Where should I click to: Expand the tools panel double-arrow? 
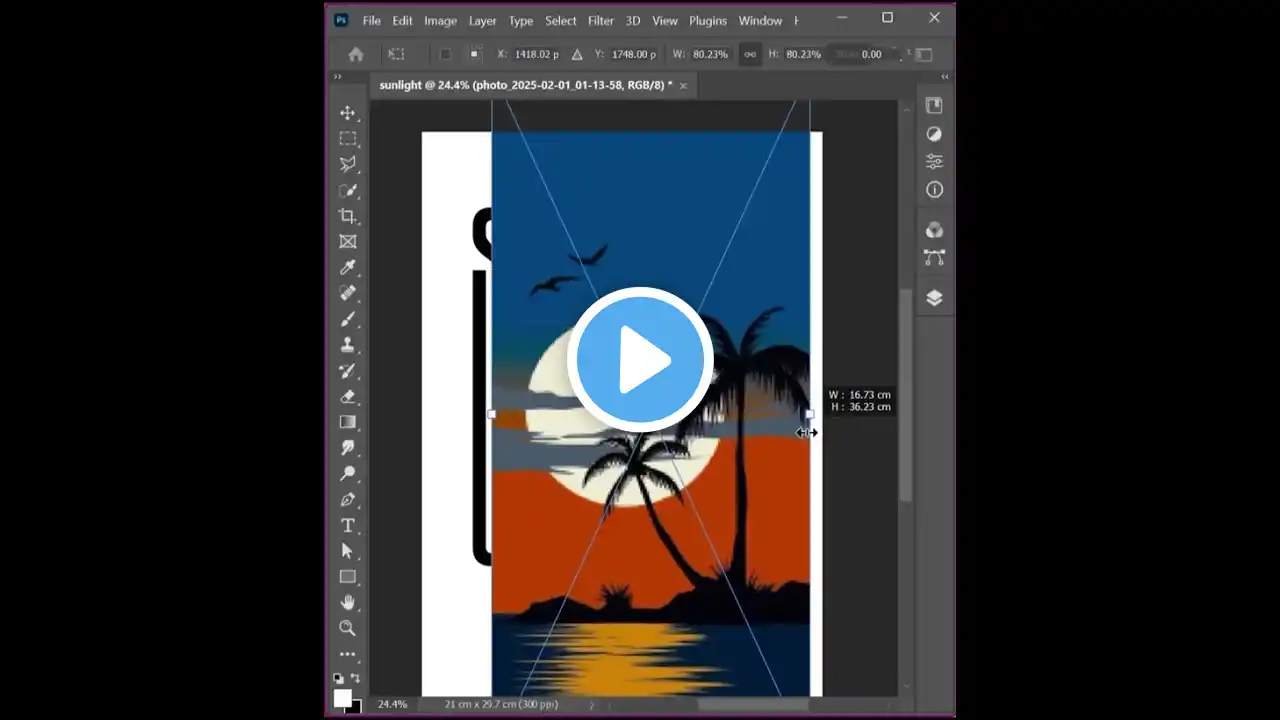(x=337, y=76)
